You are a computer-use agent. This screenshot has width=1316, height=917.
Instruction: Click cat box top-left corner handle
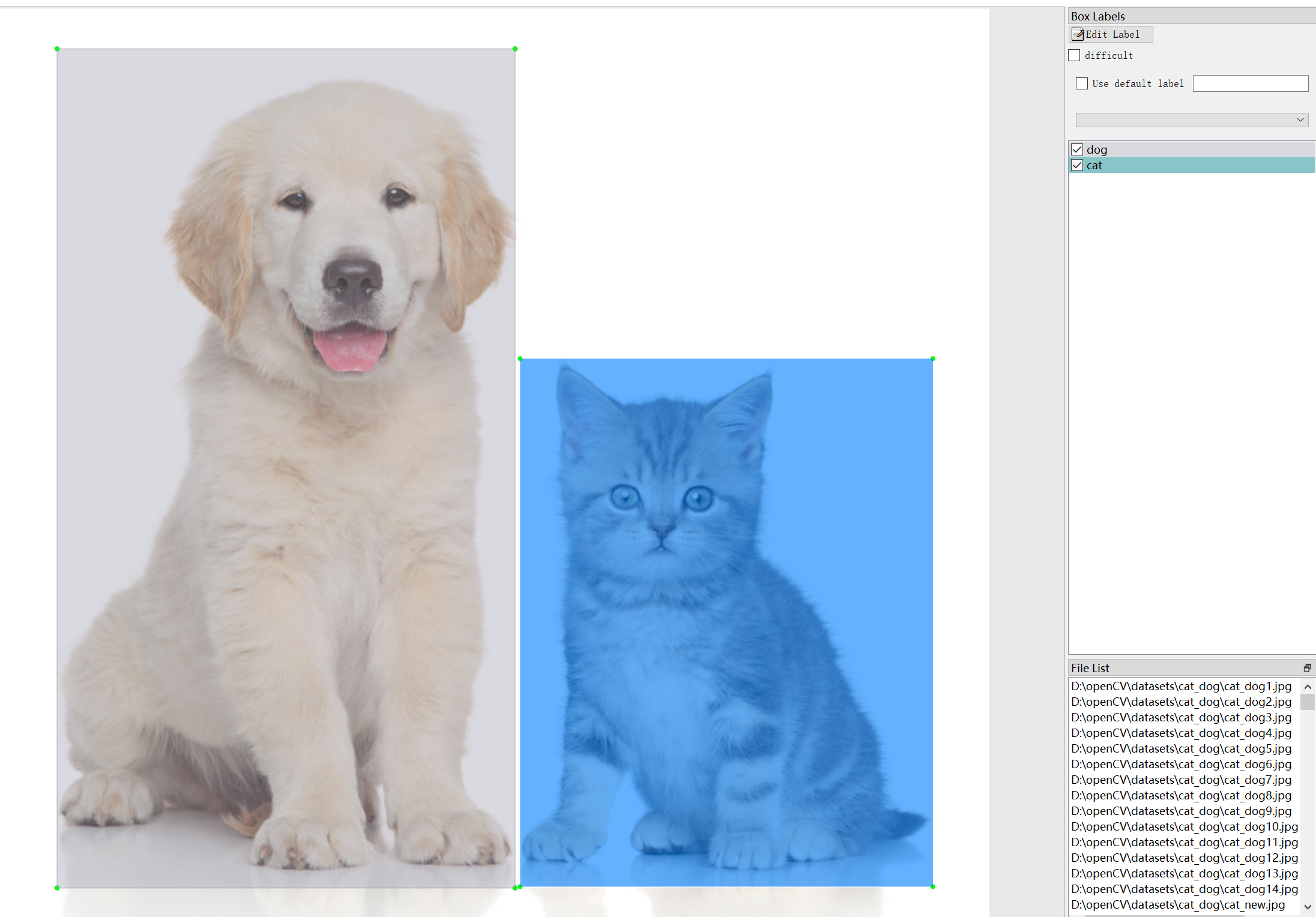pos(520,359)
